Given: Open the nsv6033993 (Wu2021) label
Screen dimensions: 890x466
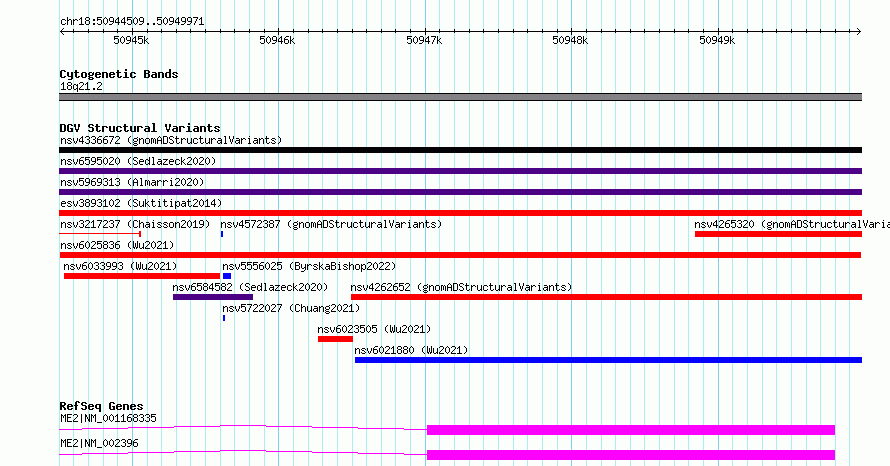Looking at the screenshot, I should (120, 266).
